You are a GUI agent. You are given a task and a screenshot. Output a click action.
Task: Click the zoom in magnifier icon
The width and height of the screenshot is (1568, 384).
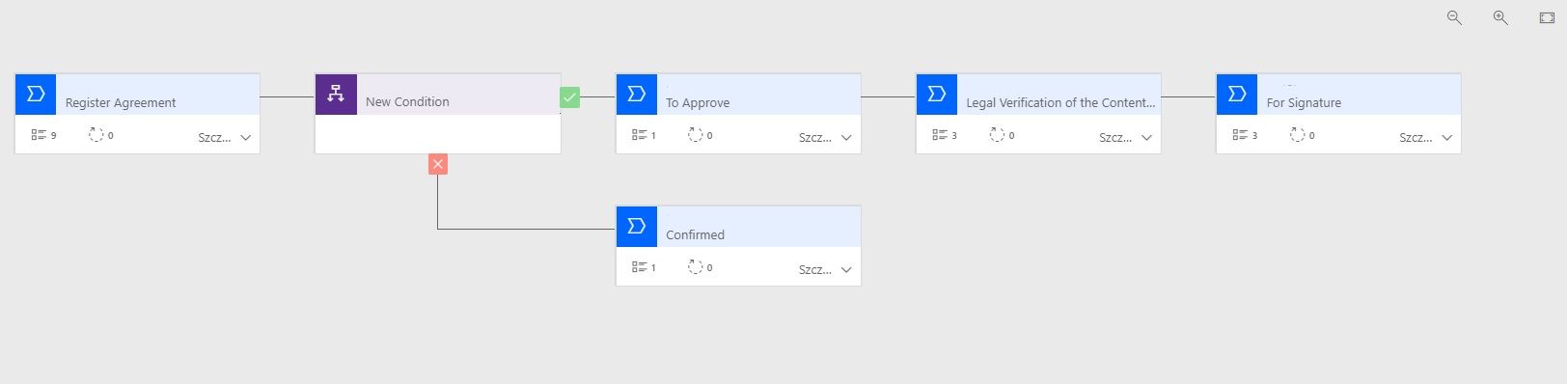[1500, 18]
